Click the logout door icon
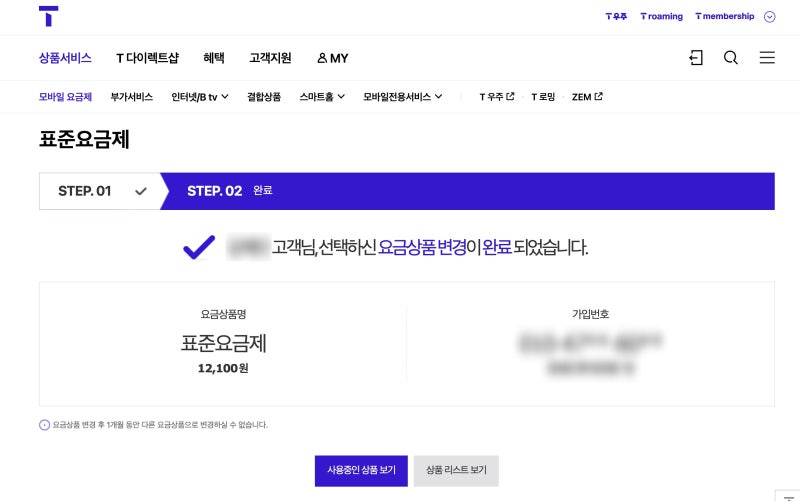Viewport: 800px width, 501px height. tap(696, 58)
